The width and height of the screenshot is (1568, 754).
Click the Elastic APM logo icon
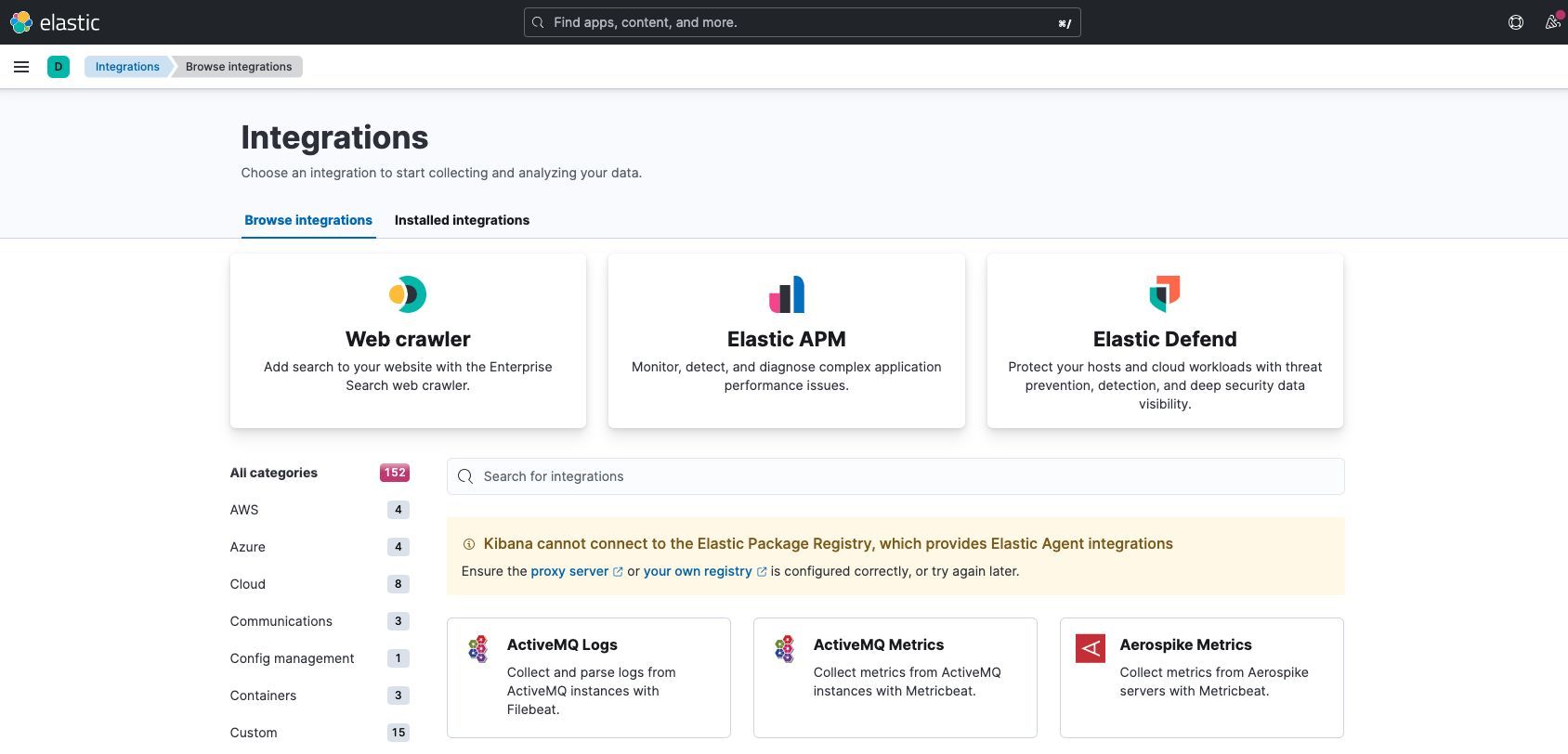pos(787,294)
